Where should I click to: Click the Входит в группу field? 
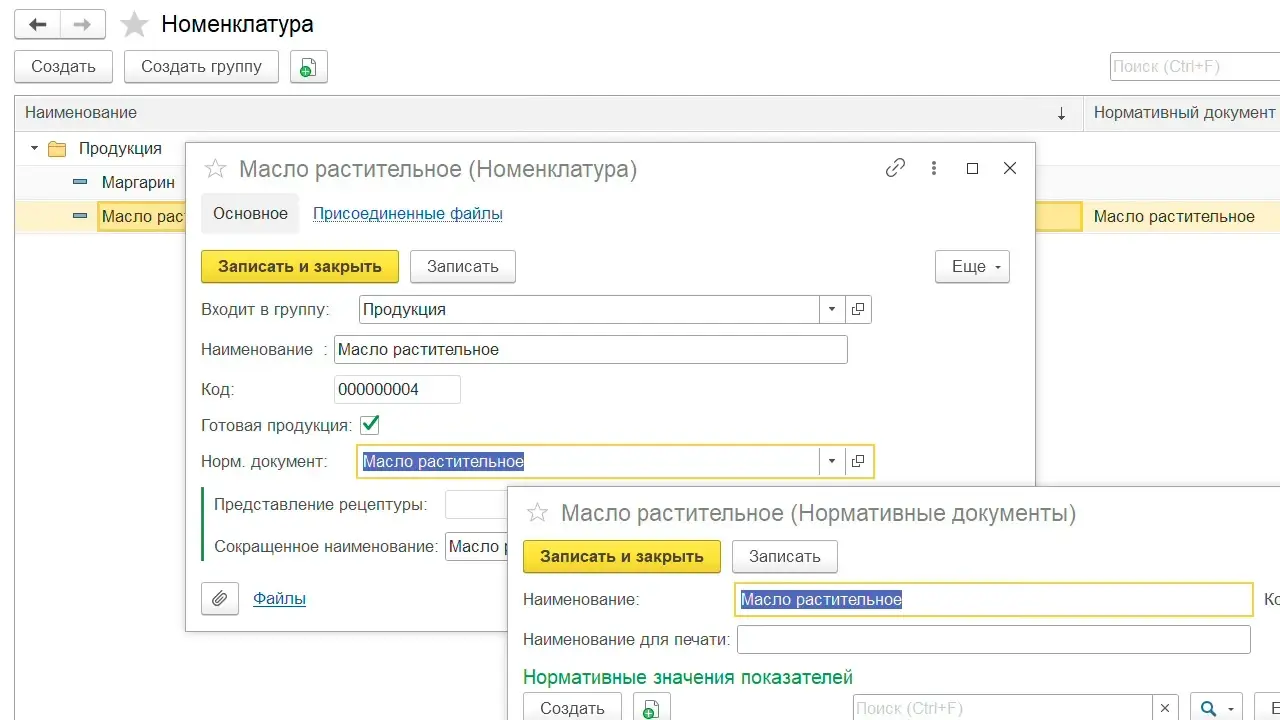589,310
